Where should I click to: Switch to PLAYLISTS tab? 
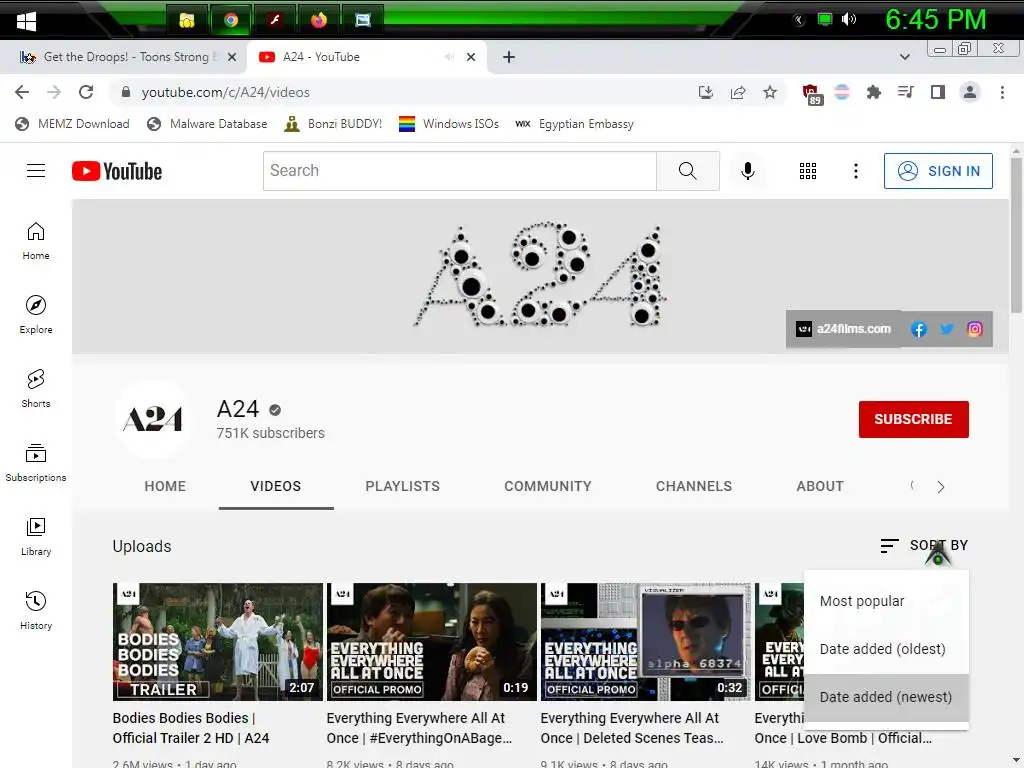click(x=402, y=487)
